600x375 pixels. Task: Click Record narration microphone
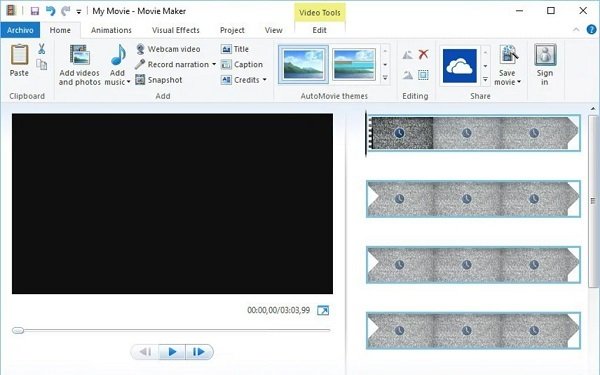click(x=172, y=64)
